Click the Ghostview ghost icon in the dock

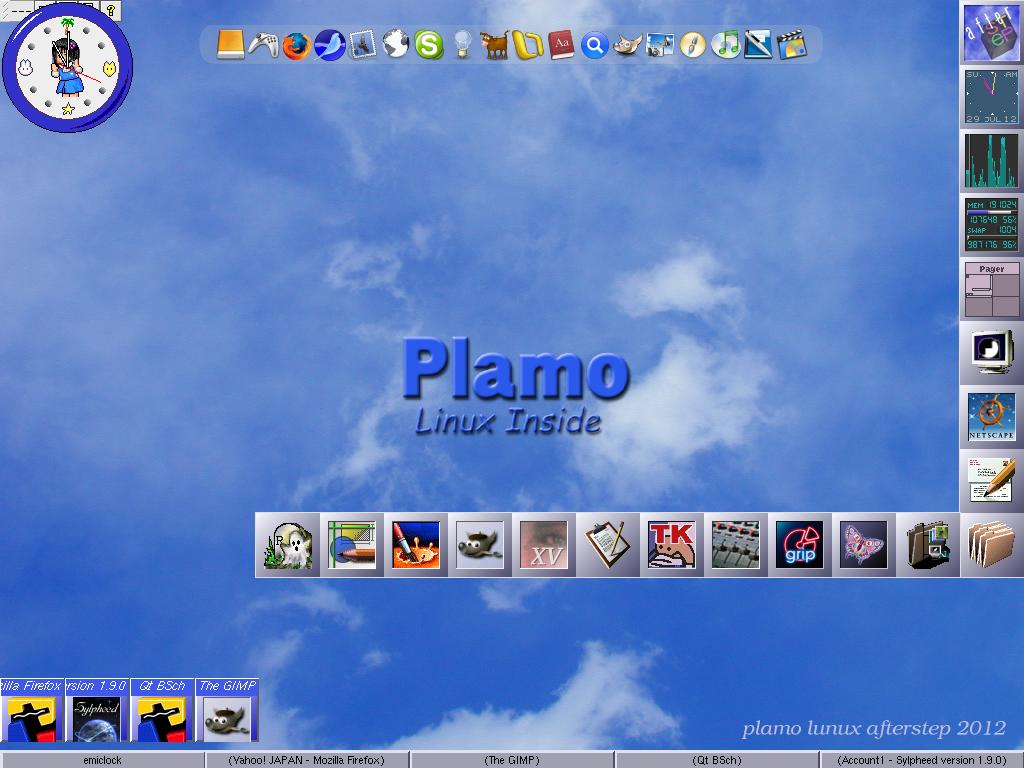287,545
